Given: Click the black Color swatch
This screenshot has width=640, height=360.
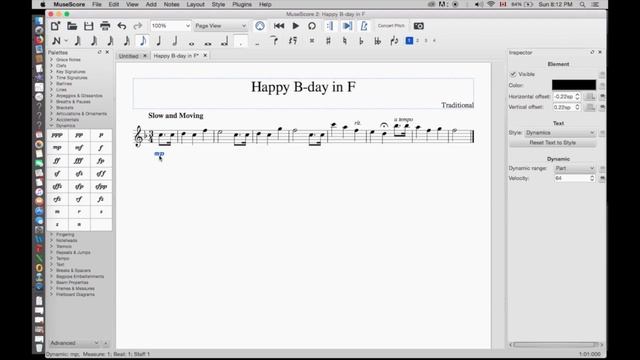Looking at the screenshot, I should point(574,85).
